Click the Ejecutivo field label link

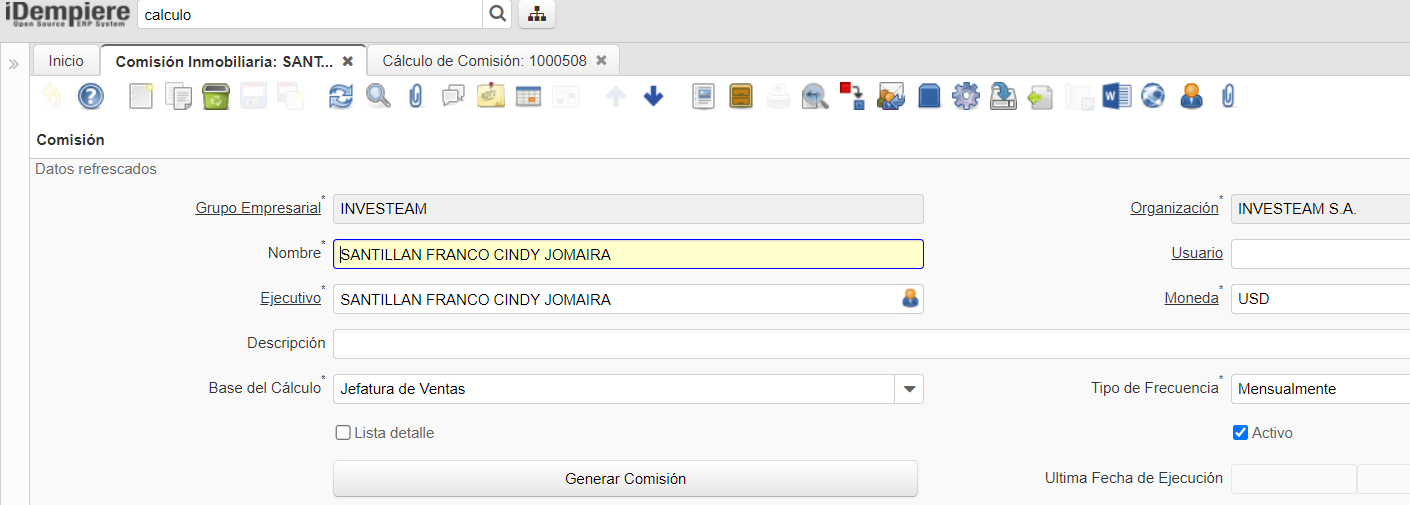pos(290,298)
